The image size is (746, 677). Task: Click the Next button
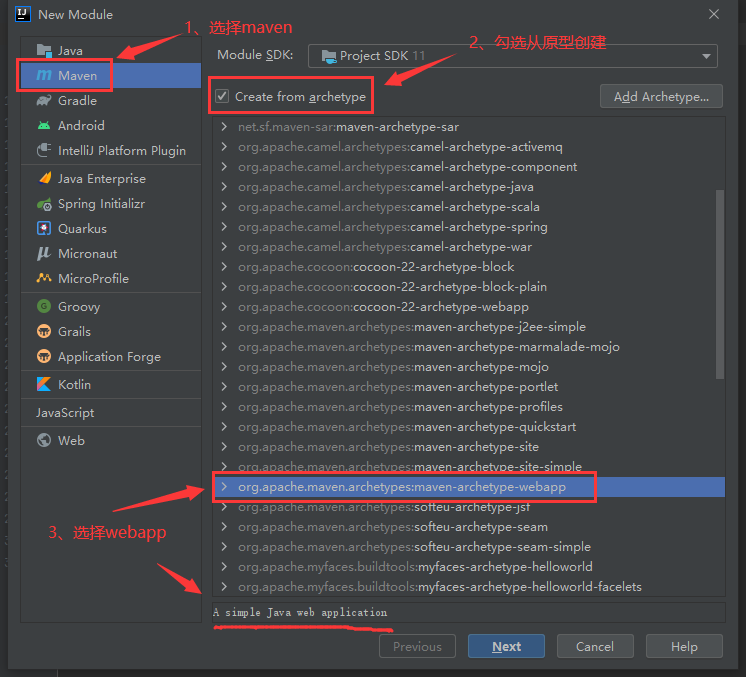[x=506, y=647]
